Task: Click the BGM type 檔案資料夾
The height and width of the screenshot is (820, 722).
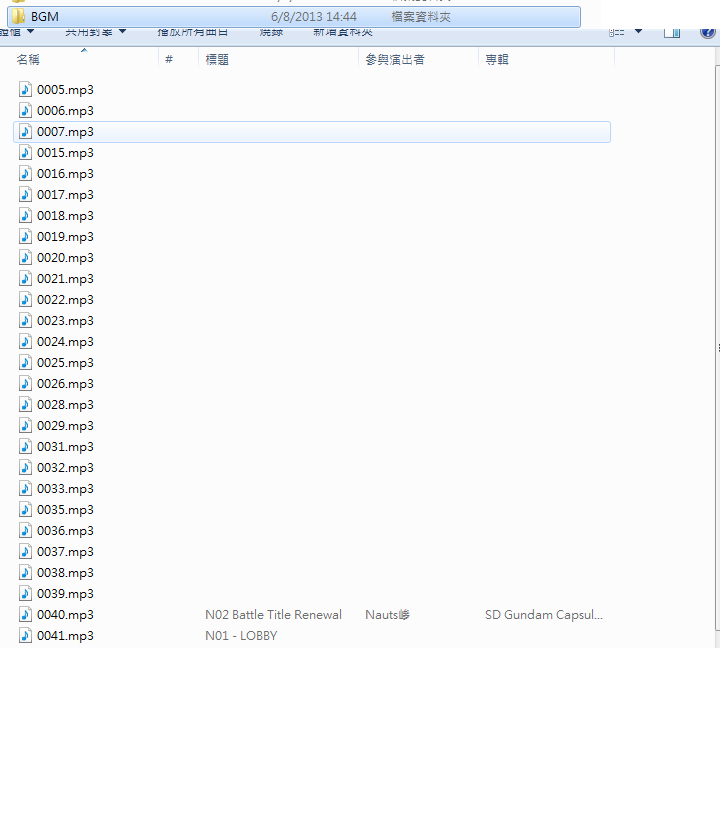Action: (421, 17)
